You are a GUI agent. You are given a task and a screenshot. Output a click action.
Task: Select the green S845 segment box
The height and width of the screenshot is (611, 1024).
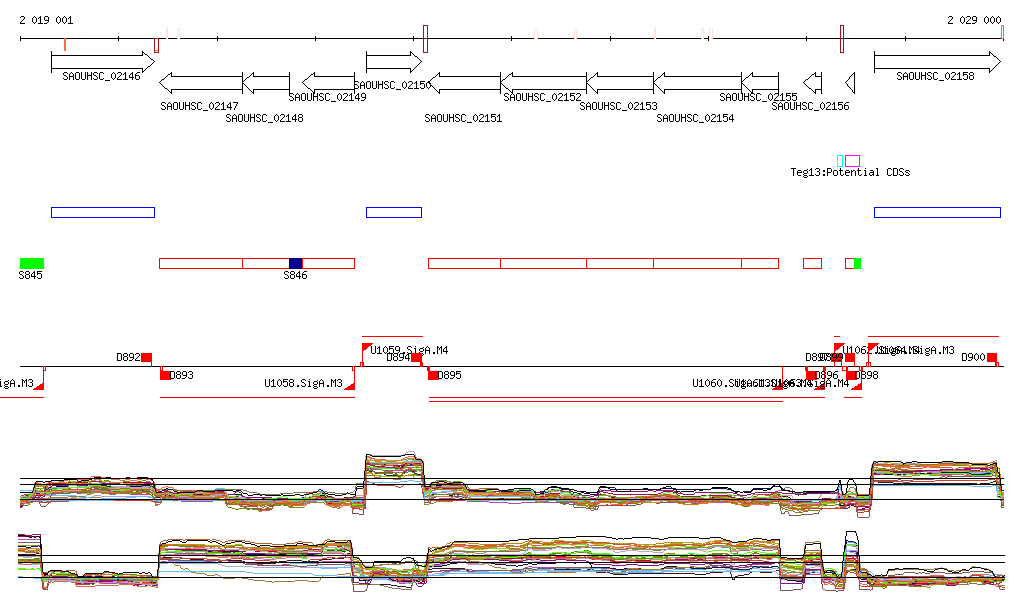tap(32, 263)
